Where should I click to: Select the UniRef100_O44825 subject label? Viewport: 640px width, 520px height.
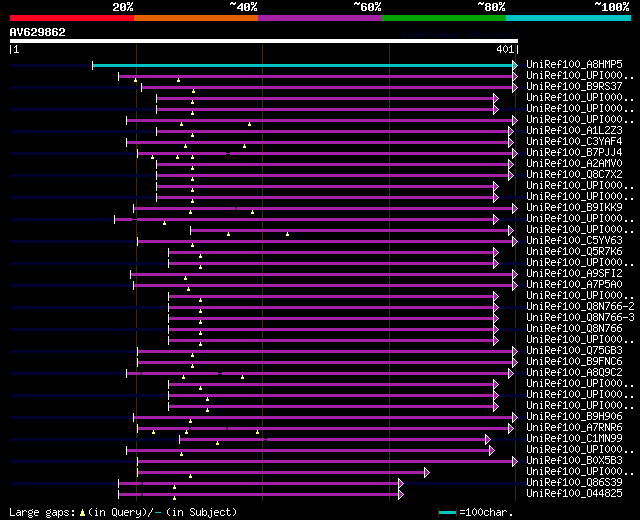pyautogui.click(x=574, y=494)
